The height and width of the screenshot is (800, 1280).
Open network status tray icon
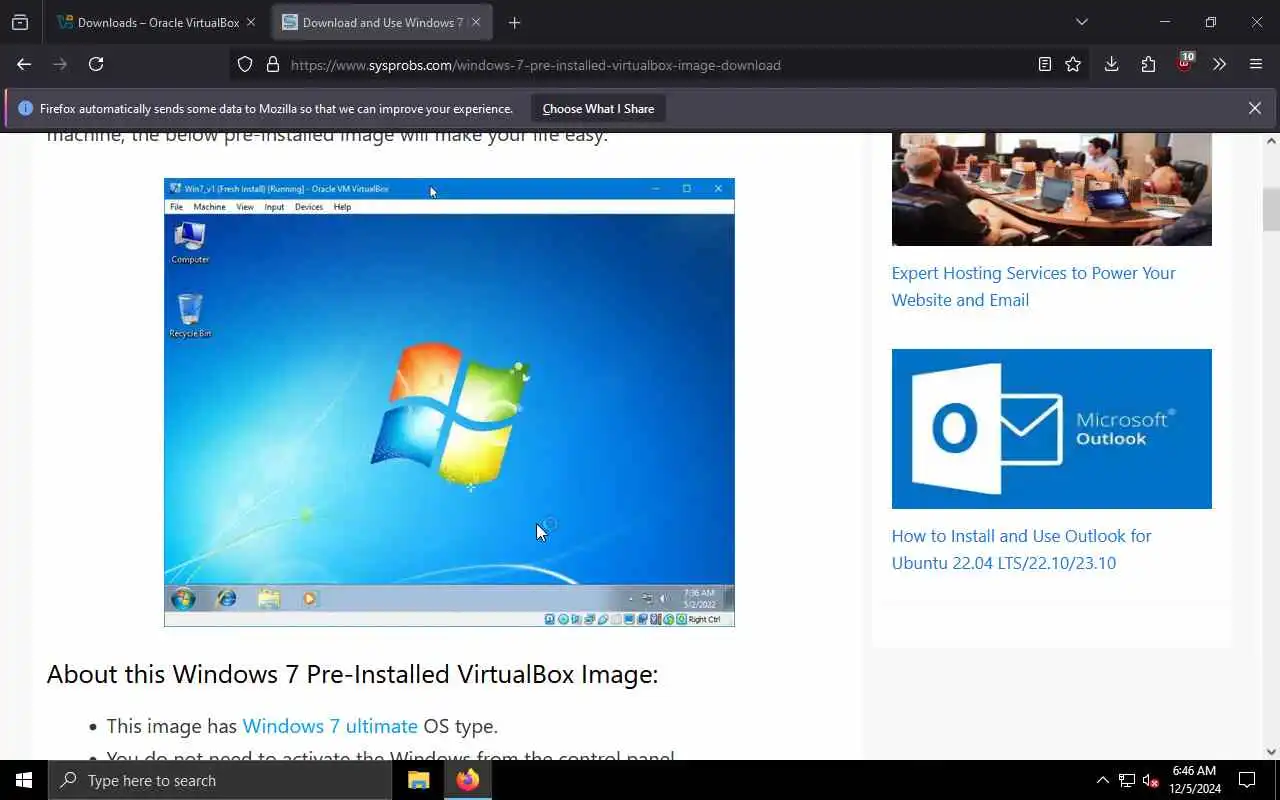point(1127,780)
